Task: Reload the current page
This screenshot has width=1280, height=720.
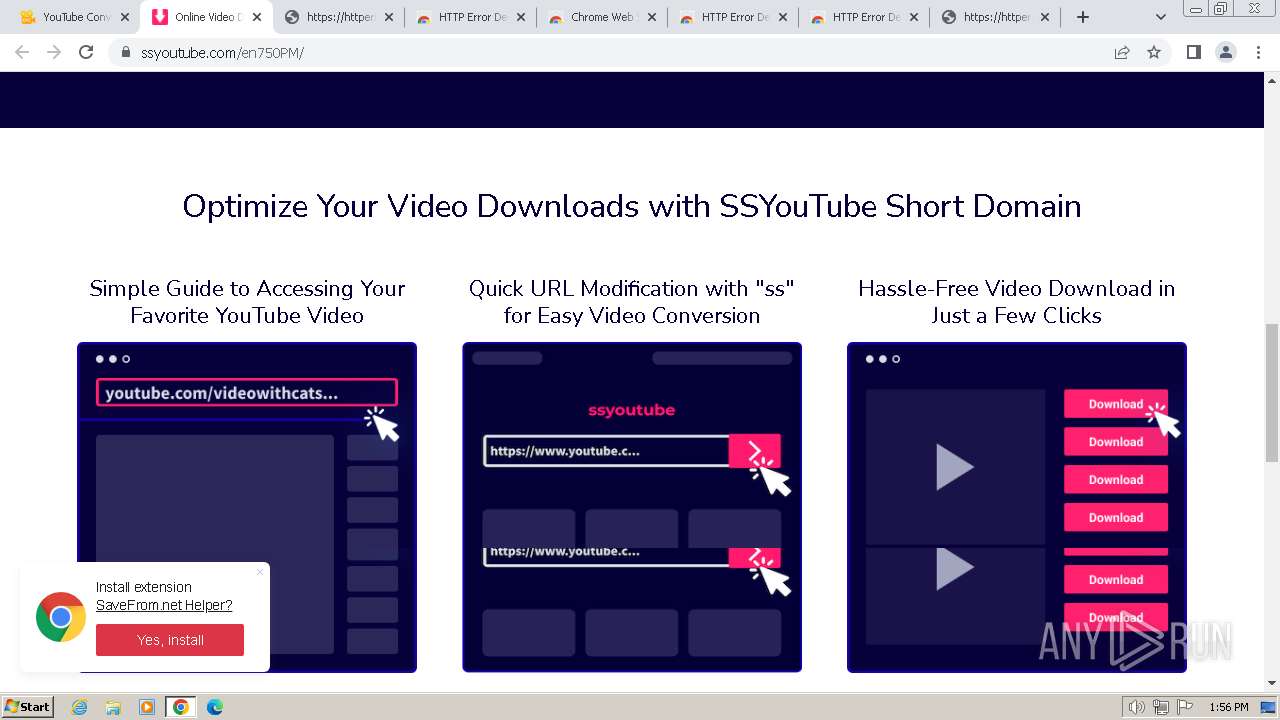Action: [x=86, y=52]
